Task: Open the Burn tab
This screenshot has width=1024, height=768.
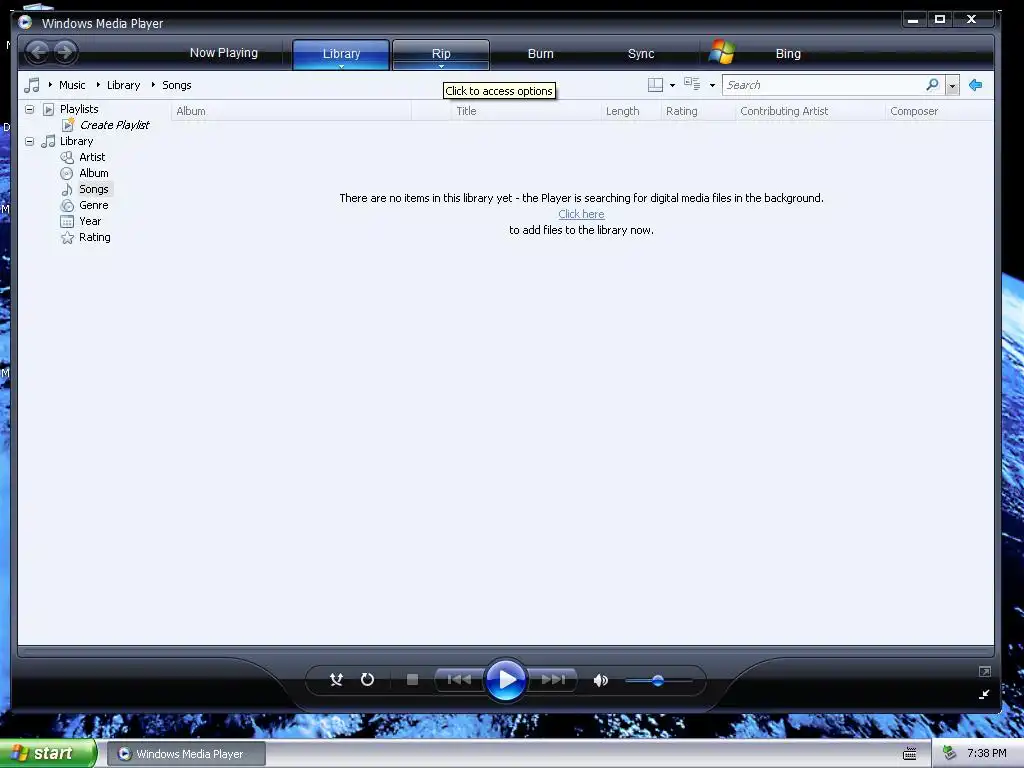Action: click(x=540, y=54)
